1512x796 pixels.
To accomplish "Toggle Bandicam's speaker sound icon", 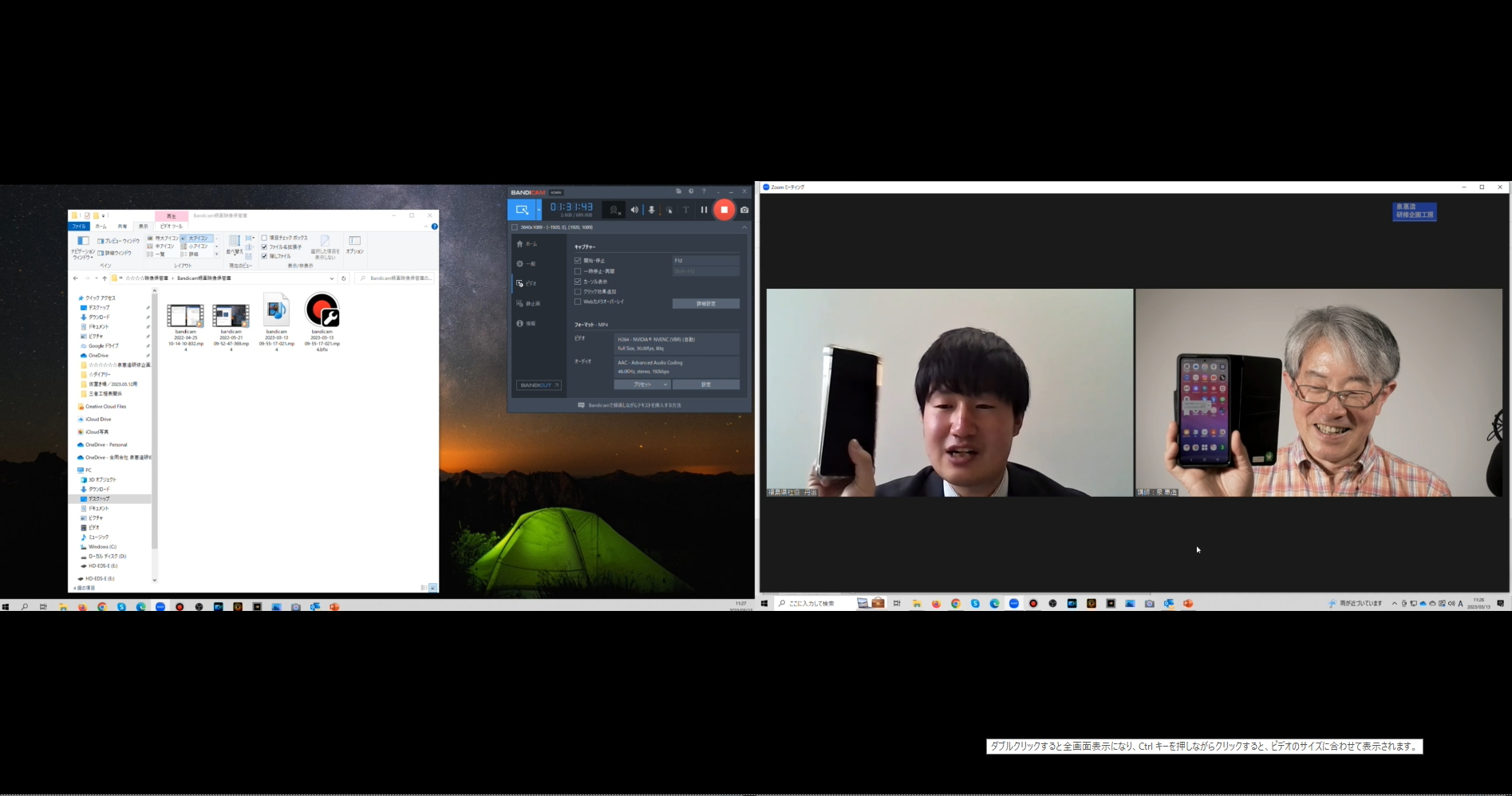I will 634,210.
